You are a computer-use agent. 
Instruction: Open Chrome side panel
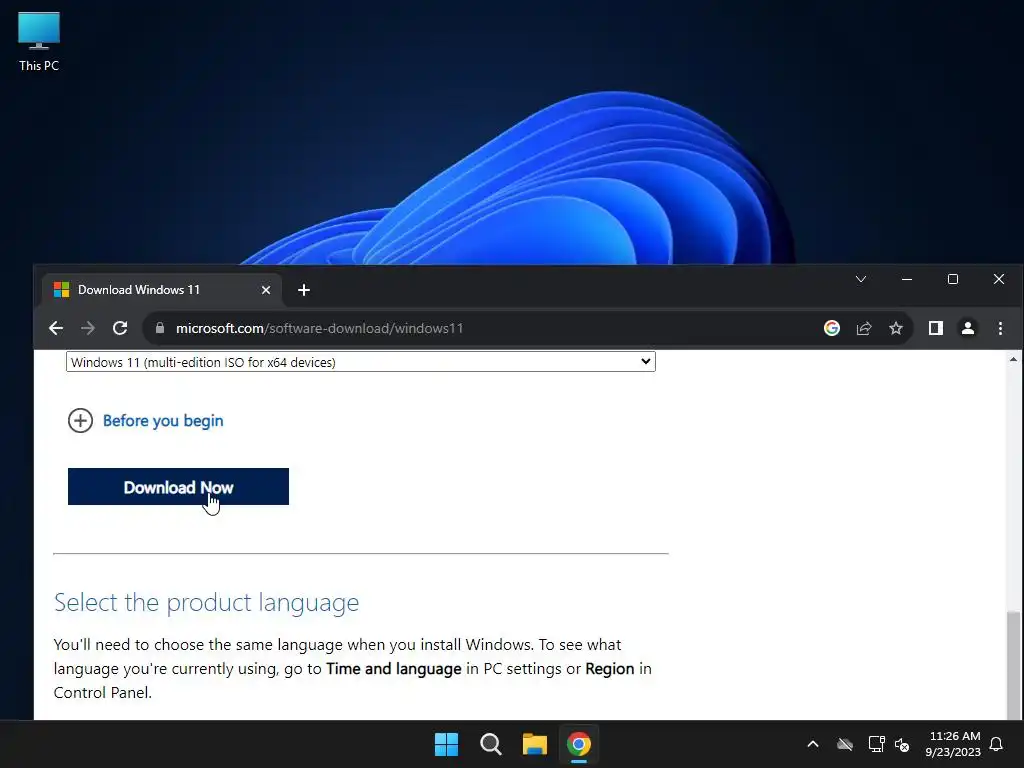click(936, 328)
